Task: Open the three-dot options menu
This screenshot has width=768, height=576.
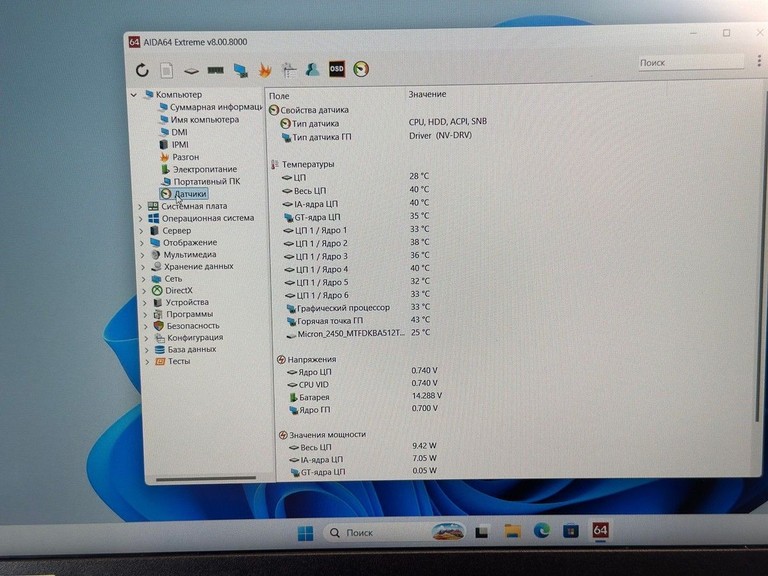Action: click(x=759, y=61)
